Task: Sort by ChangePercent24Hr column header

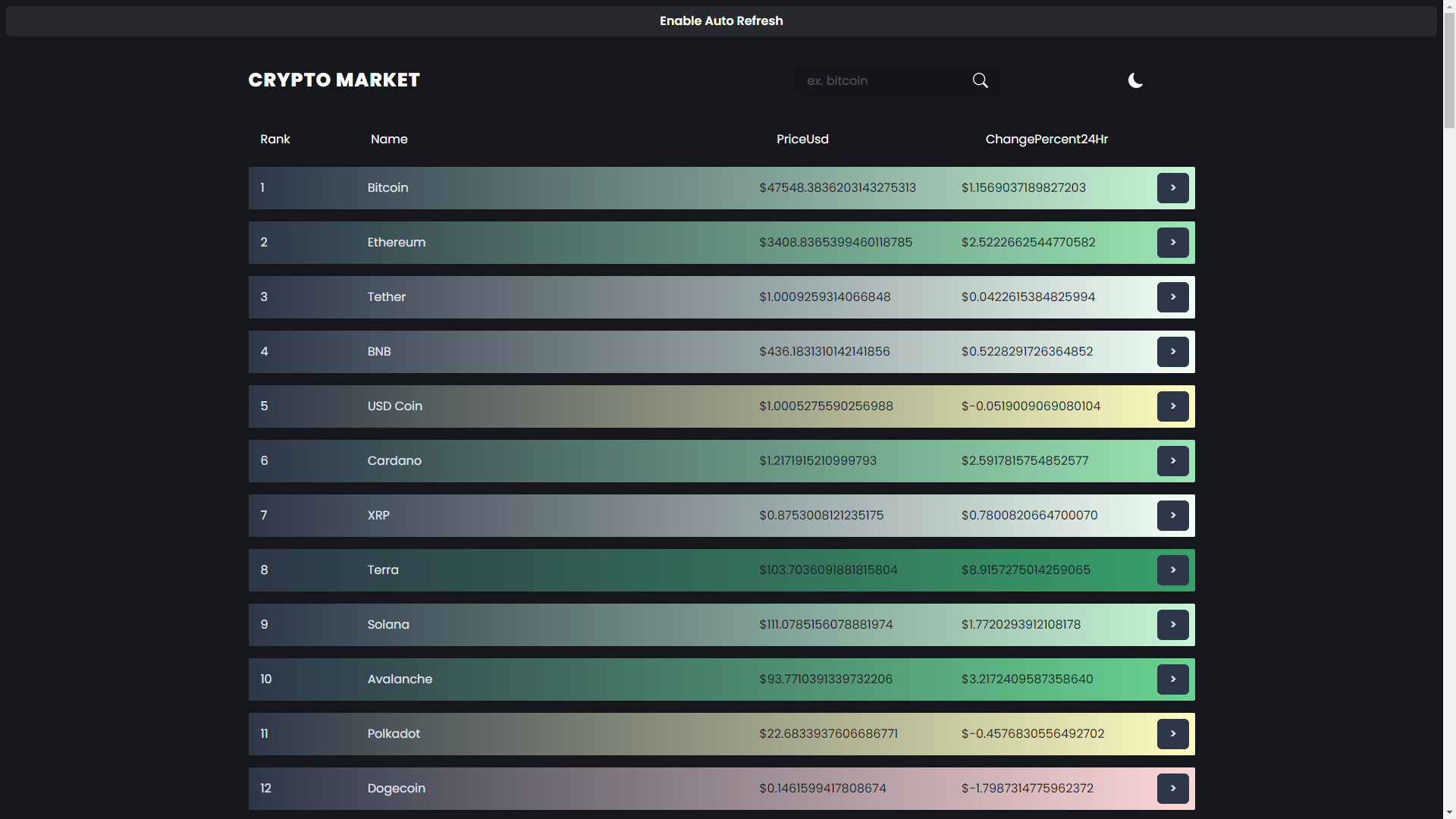Action: (x=1046, y=140)
